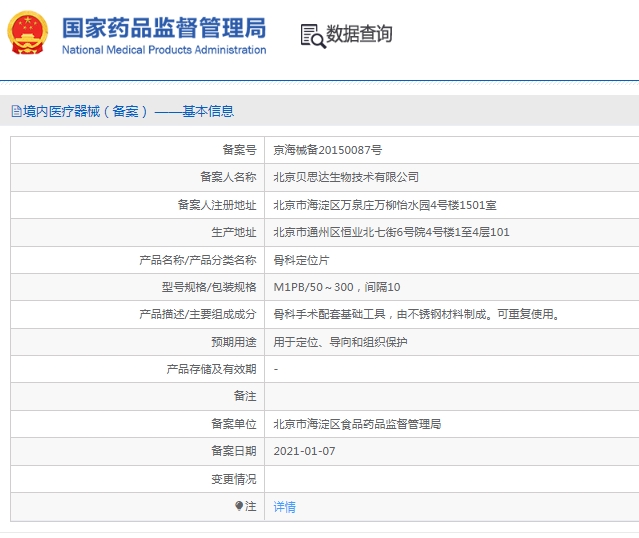The height and width of the screenshot is (538, 639).
Task: Select the 备案人名称 label
Action: click(x=228, y=177)
